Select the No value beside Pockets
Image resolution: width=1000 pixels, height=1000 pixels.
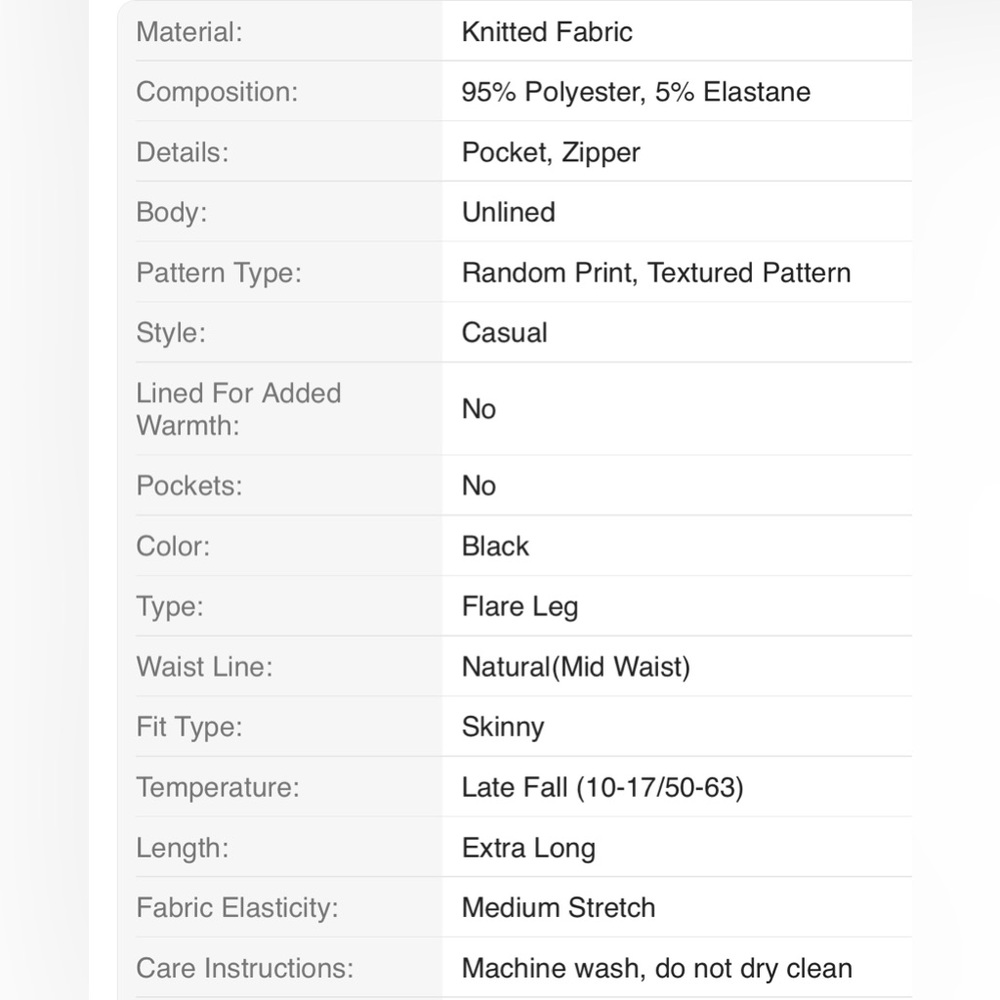point(478,485)
